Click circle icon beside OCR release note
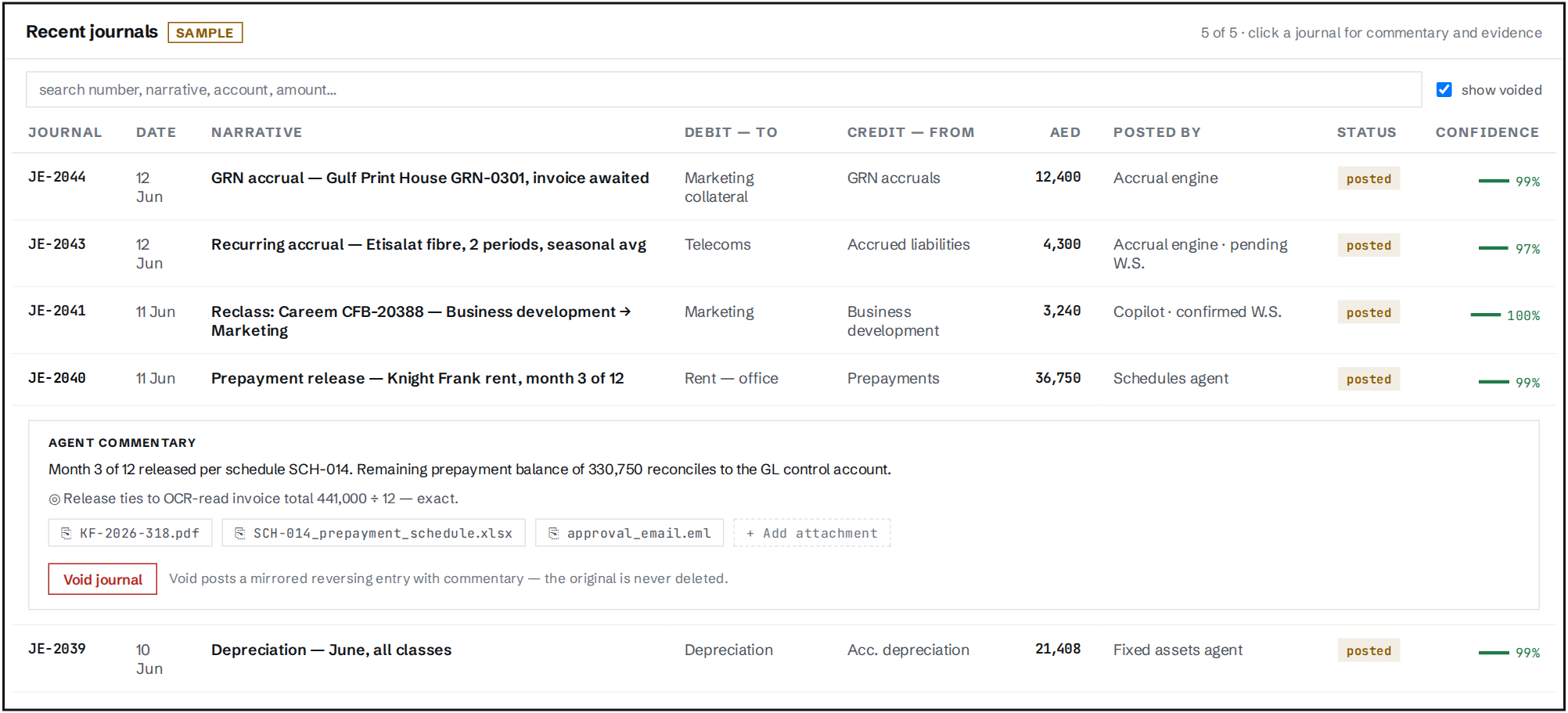Screen dimensions: 1568x713 (55, 499)
